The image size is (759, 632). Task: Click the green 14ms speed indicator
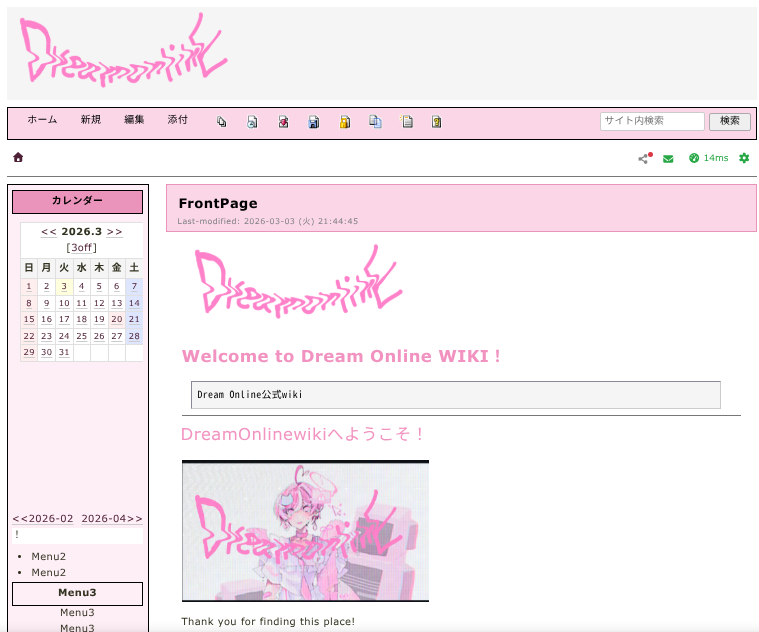[x=708, y=158]
